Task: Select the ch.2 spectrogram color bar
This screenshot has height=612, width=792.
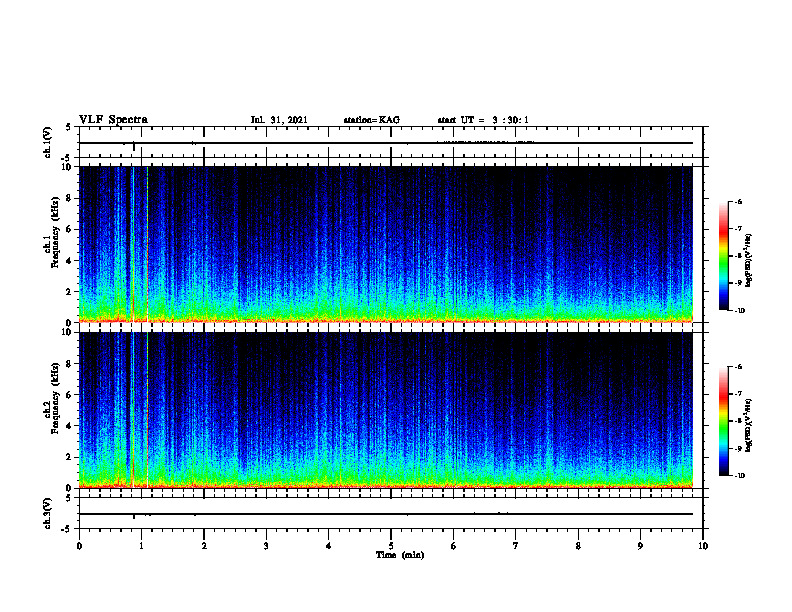Action: click(723, 421)
